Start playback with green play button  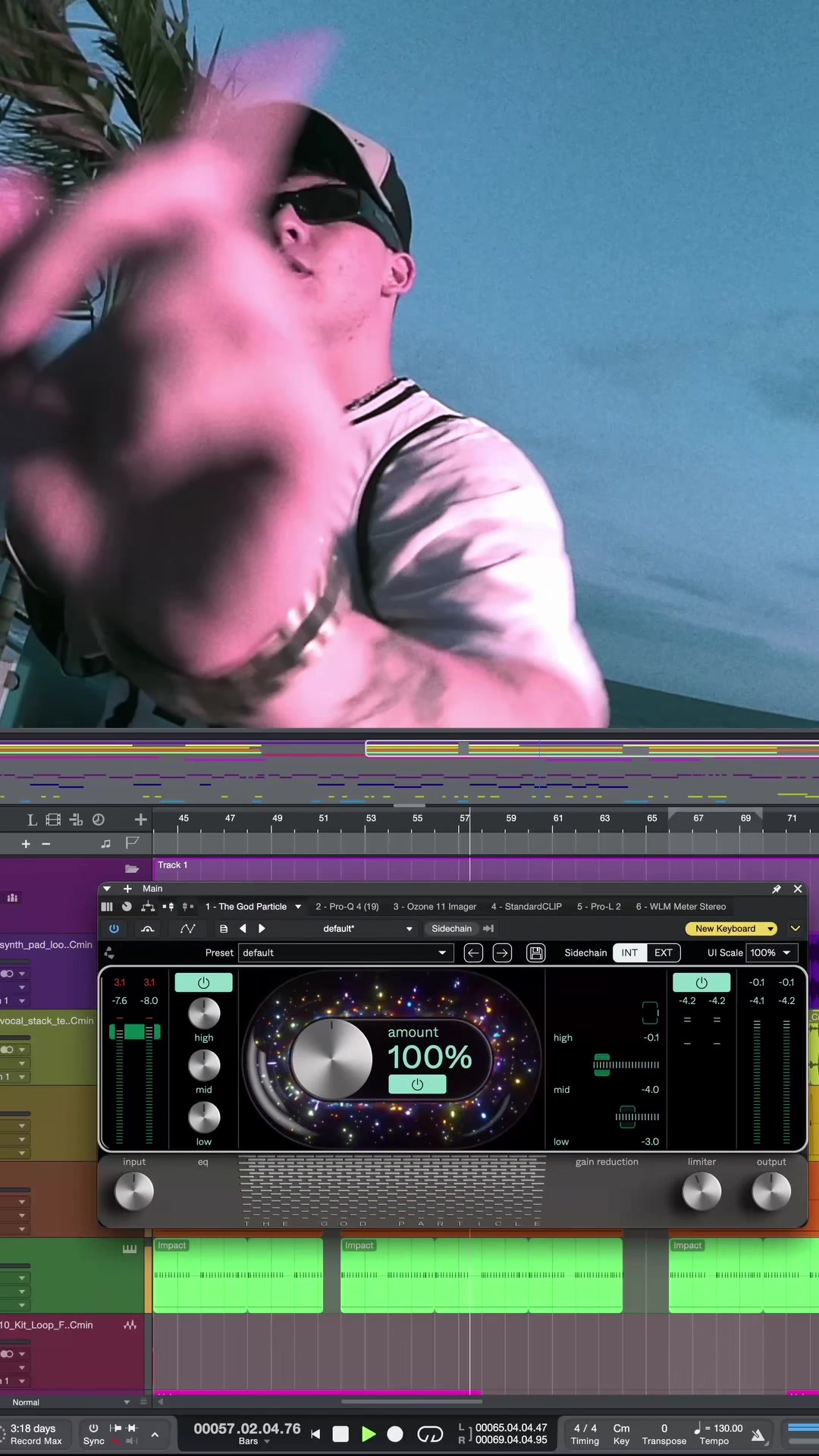tap(369, 1434)
